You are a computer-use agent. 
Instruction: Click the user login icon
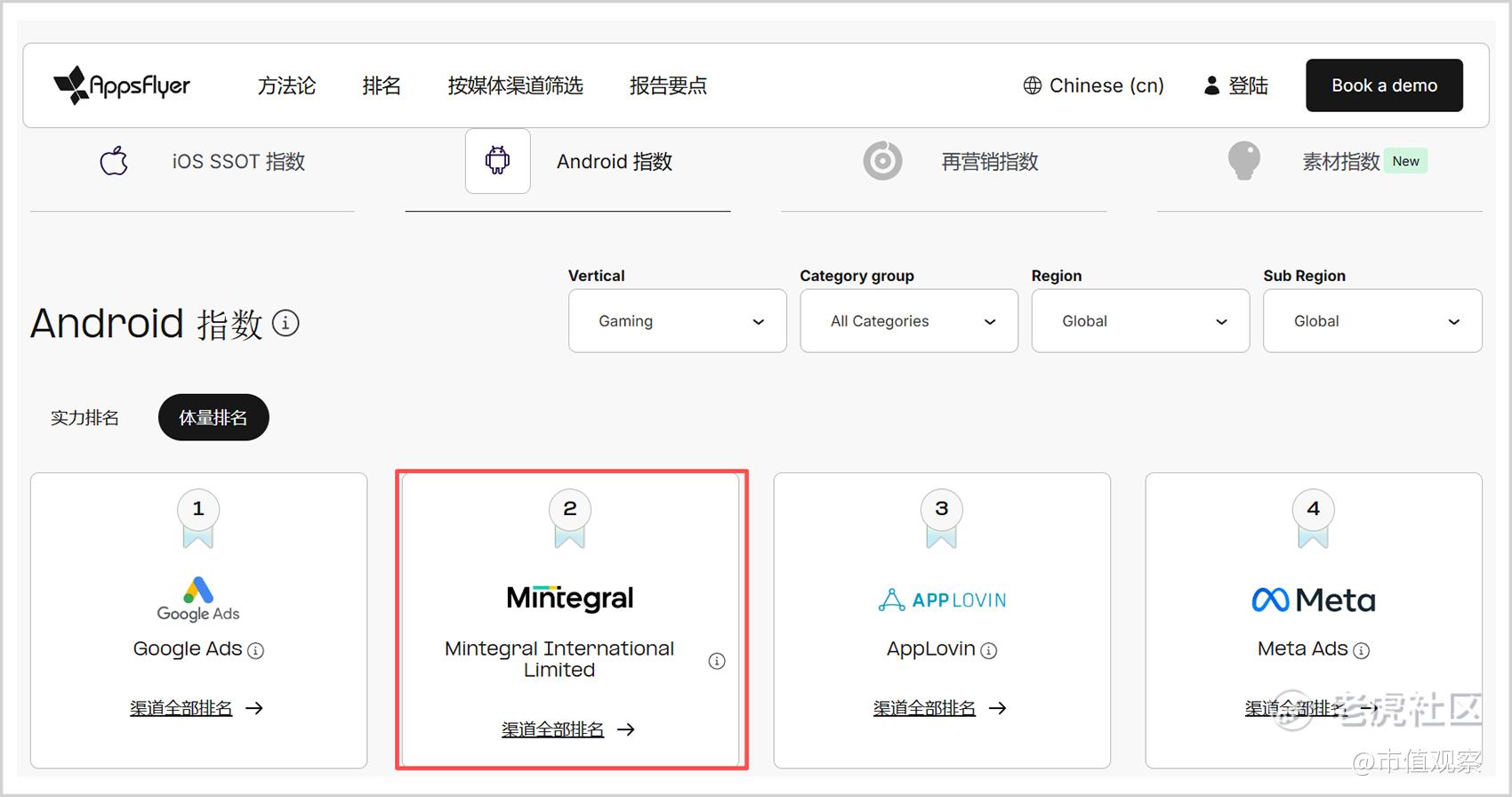(x=1211, y=85)
